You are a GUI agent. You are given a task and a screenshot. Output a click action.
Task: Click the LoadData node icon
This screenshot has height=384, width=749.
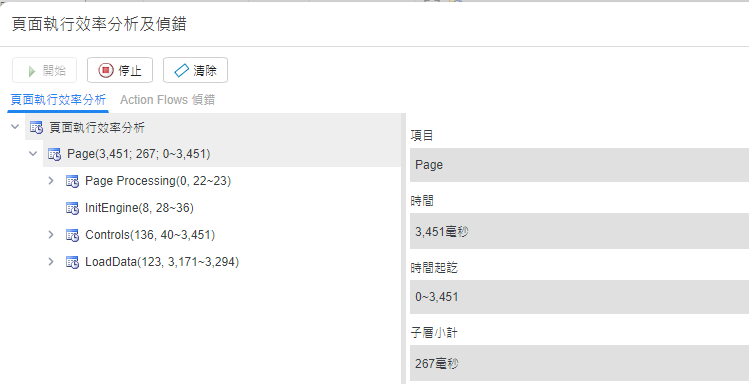[72, 262]
